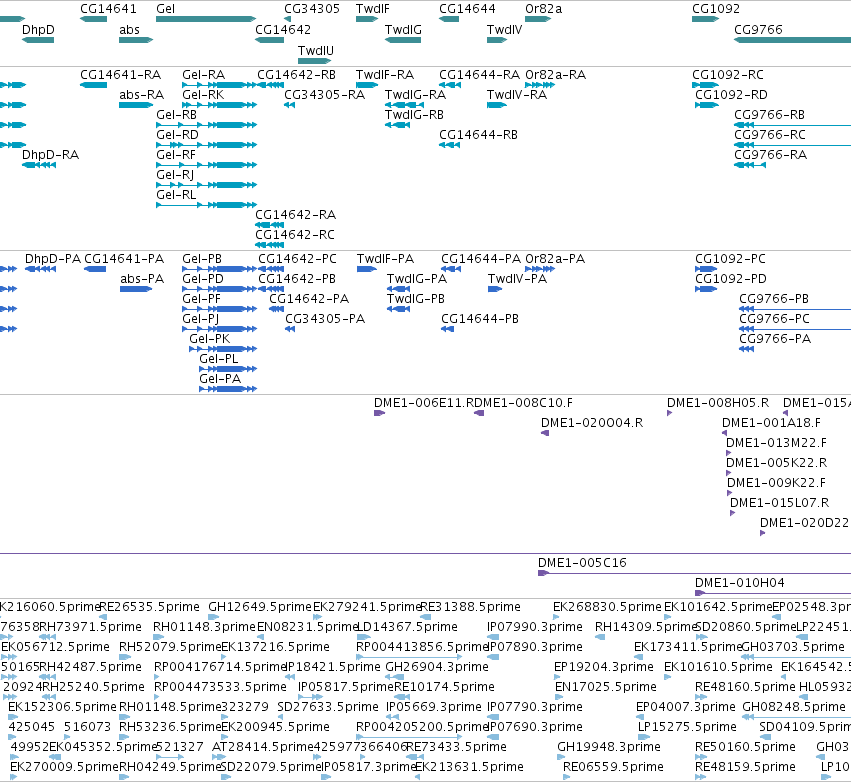This screenshot has width=851, height=782.
Task: Select the Or82a gene label
Action: pos(544,9)
